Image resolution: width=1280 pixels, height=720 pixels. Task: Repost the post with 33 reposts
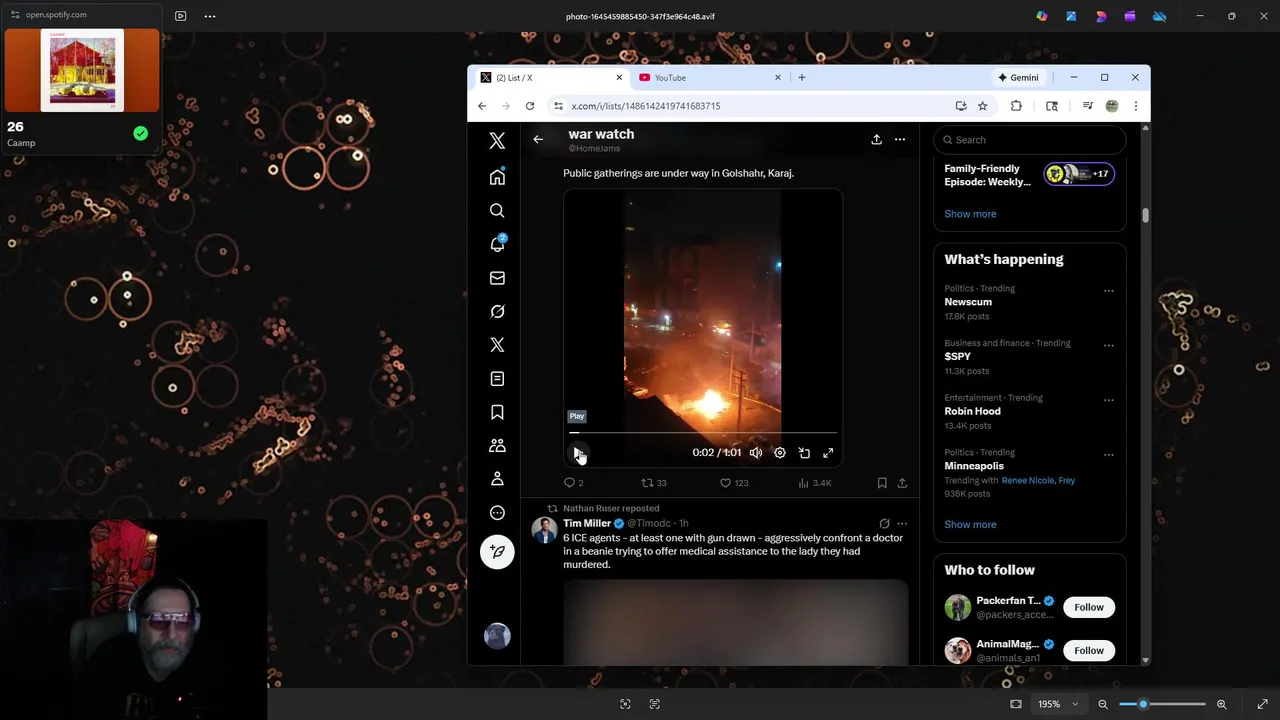[654, 483]
